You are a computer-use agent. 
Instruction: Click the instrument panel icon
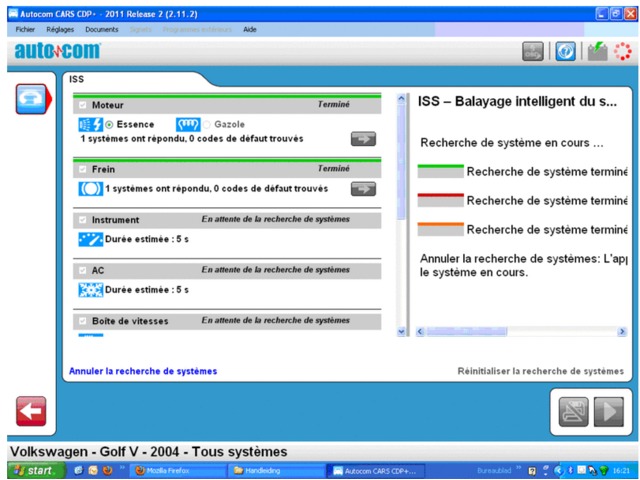click(91, 240)
